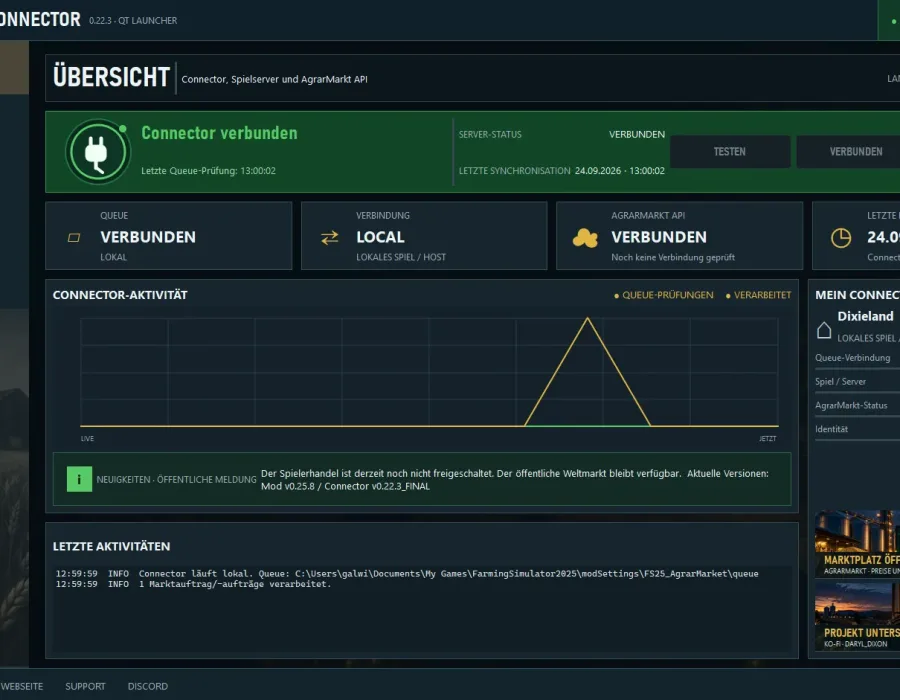Click the clock icon in Letzte card
The image size is (900, 700).
pos(841,238)
